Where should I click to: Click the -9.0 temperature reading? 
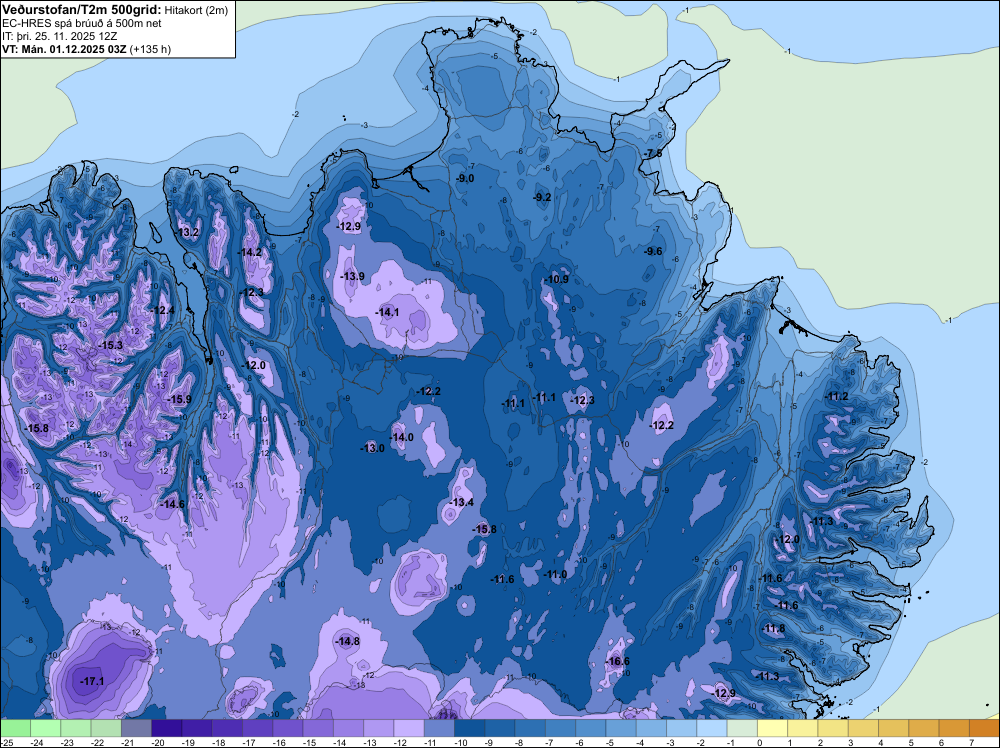(466, 178)
